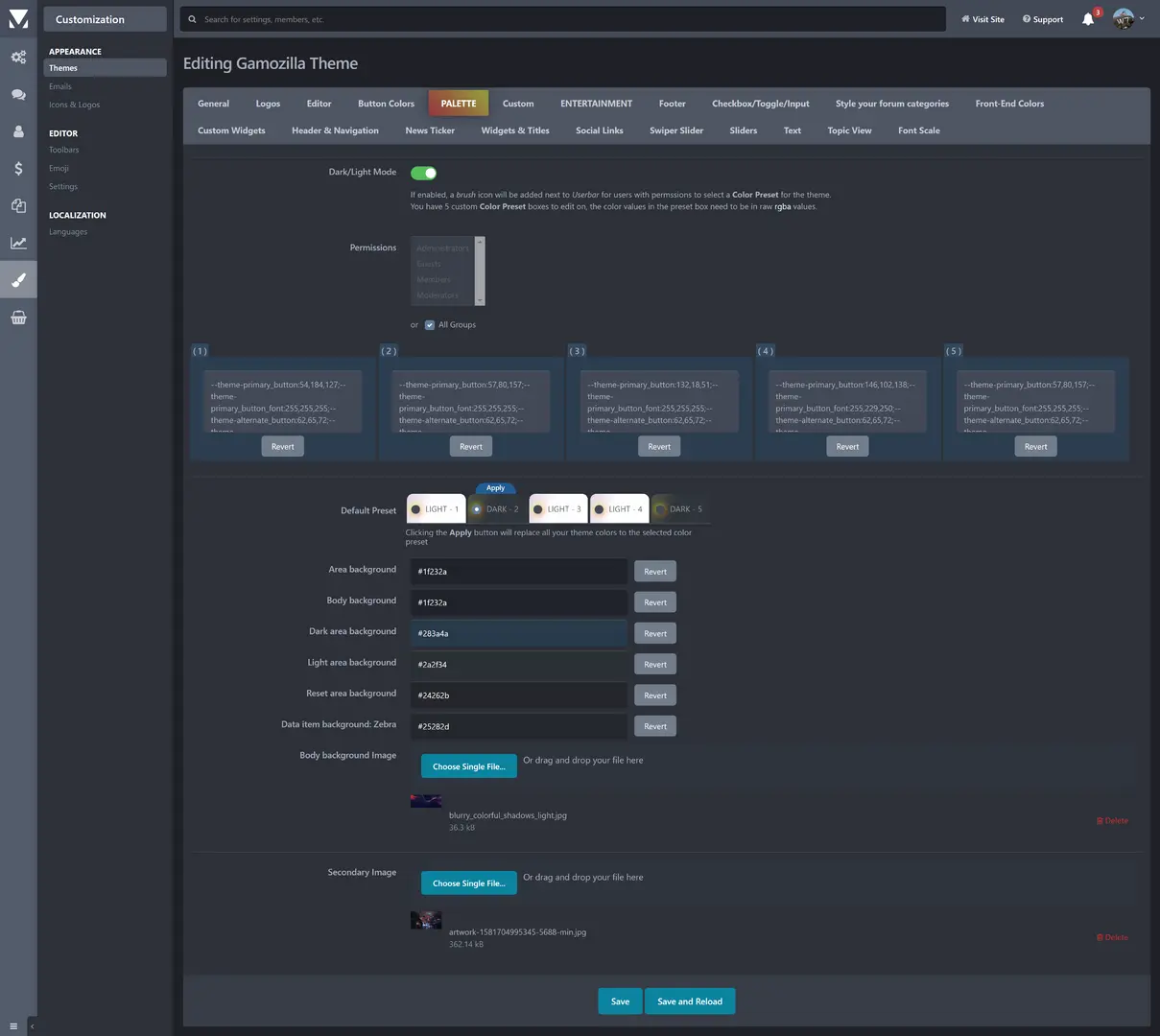
Task: Open the Font Scale tab
Action: 918,130
